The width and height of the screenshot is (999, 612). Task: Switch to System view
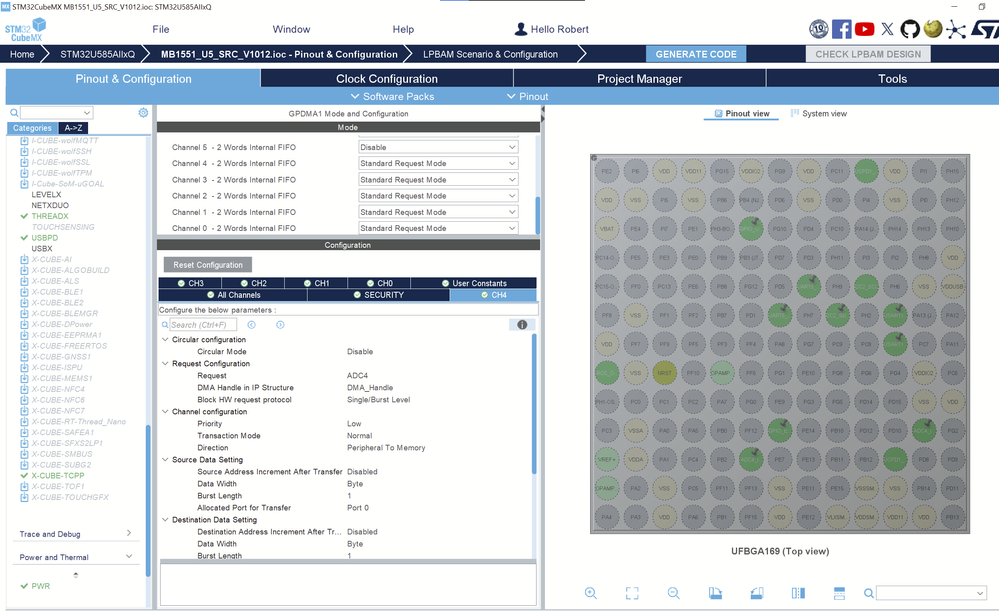point(819,113)
